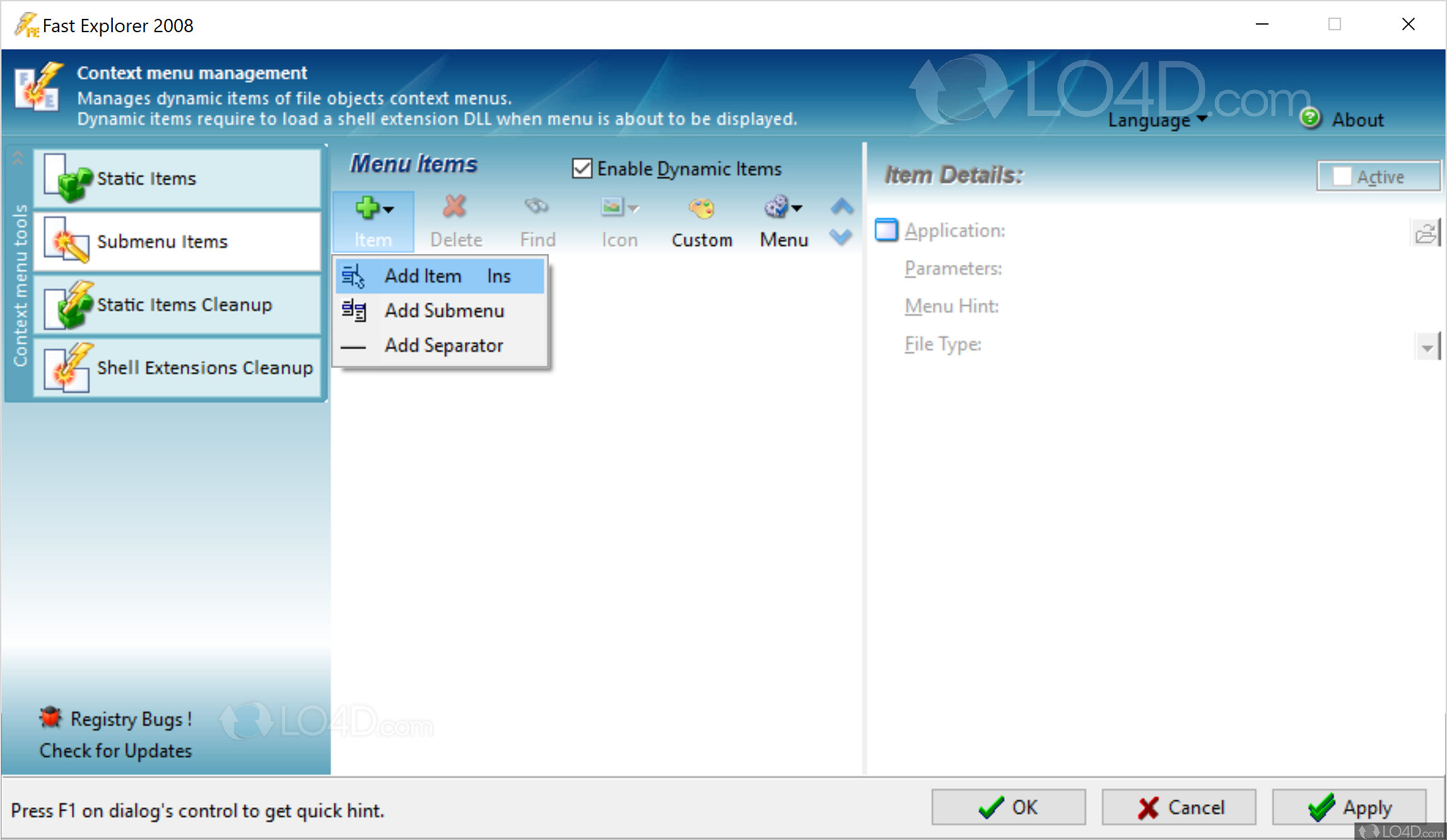The image size is (1447, 840).
Task: Expand the File Type combo box arrow
Action: 1427,347
